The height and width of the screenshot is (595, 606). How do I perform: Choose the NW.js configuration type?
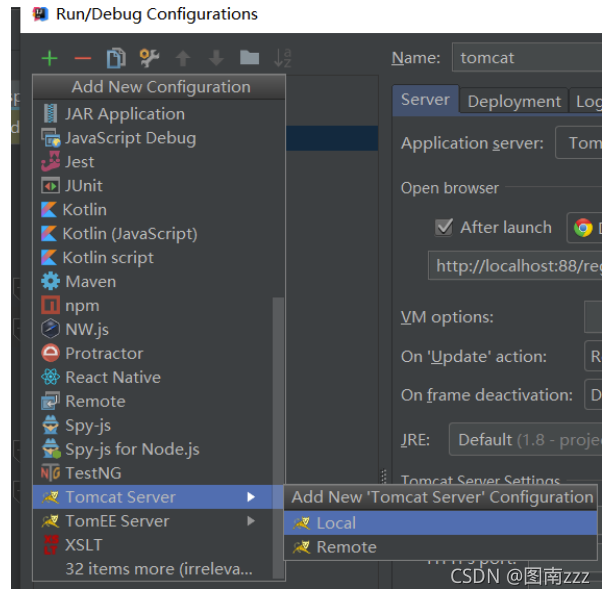153,330
